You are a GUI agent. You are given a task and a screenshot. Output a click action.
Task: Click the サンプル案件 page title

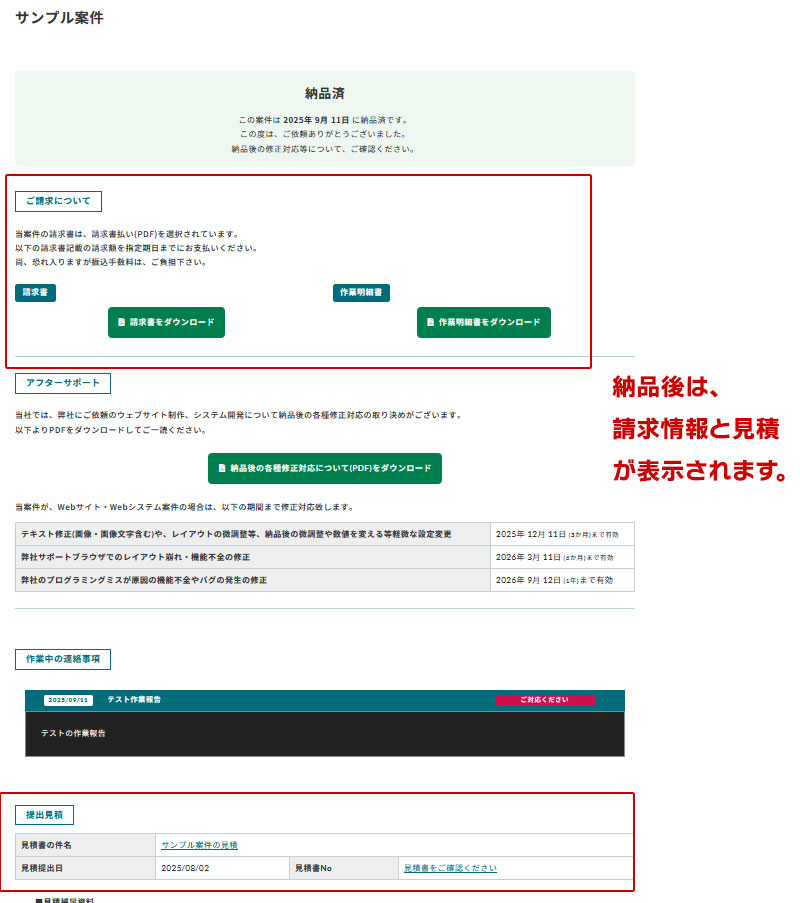(56, 18)
